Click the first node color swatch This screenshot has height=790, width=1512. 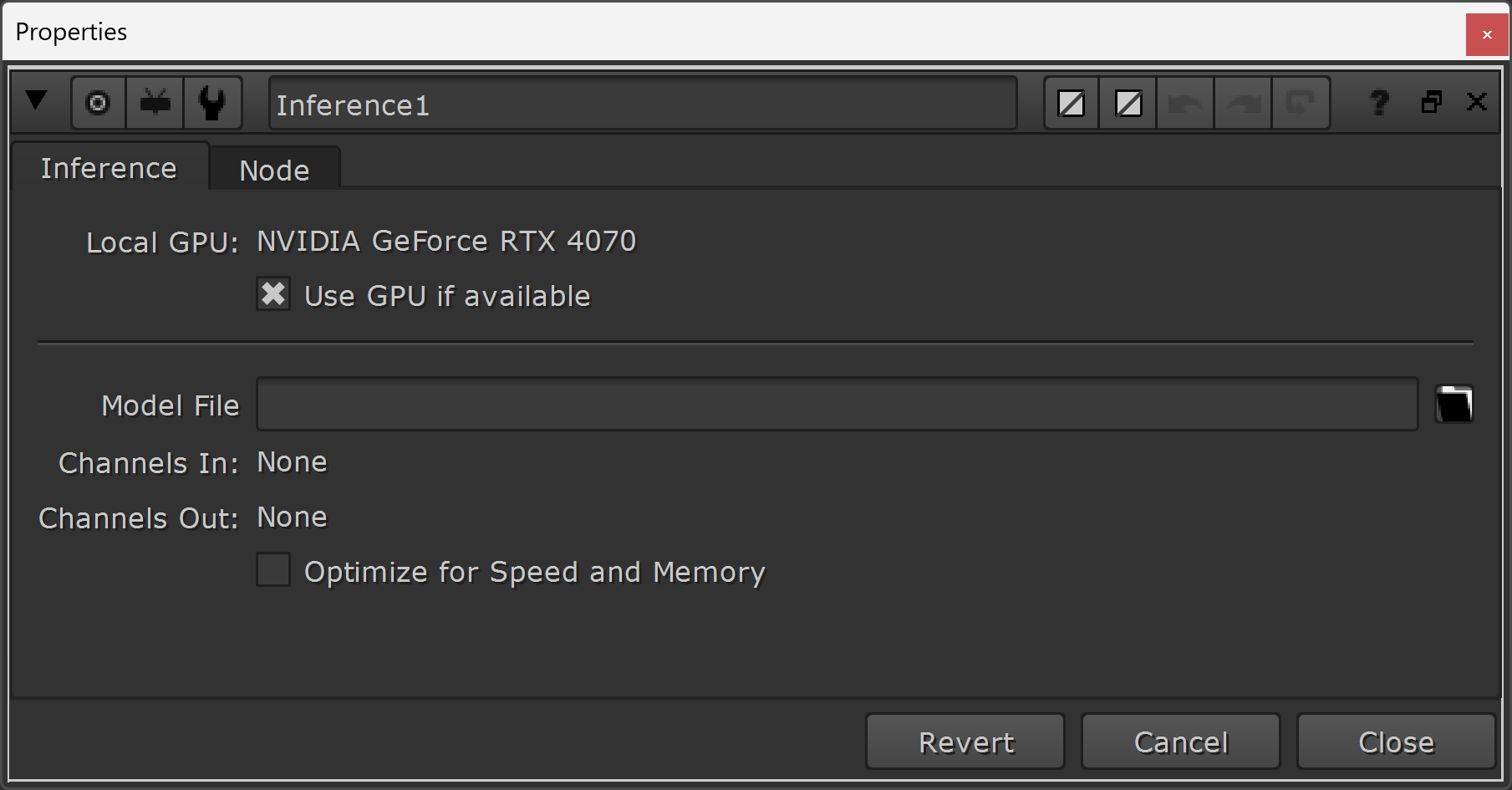click(1072, 104)
